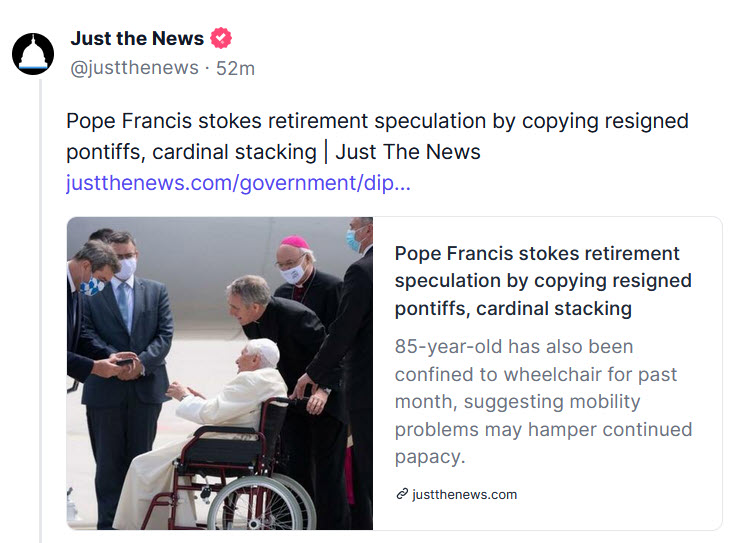Click the chain link icon in card footer

pyautogui.click(x=402, y=494)
